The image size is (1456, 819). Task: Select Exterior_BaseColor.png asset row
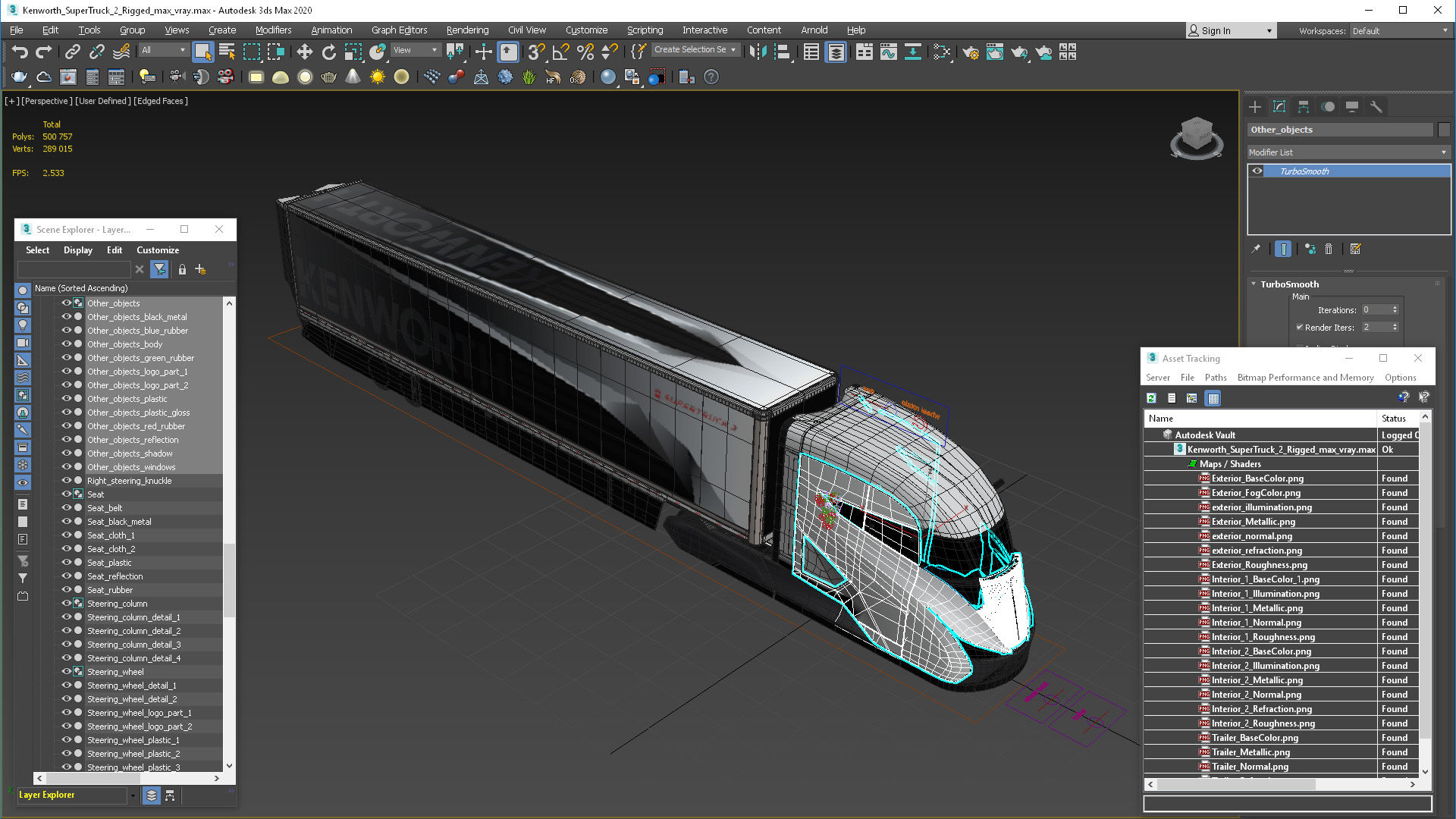(1282, 479)
